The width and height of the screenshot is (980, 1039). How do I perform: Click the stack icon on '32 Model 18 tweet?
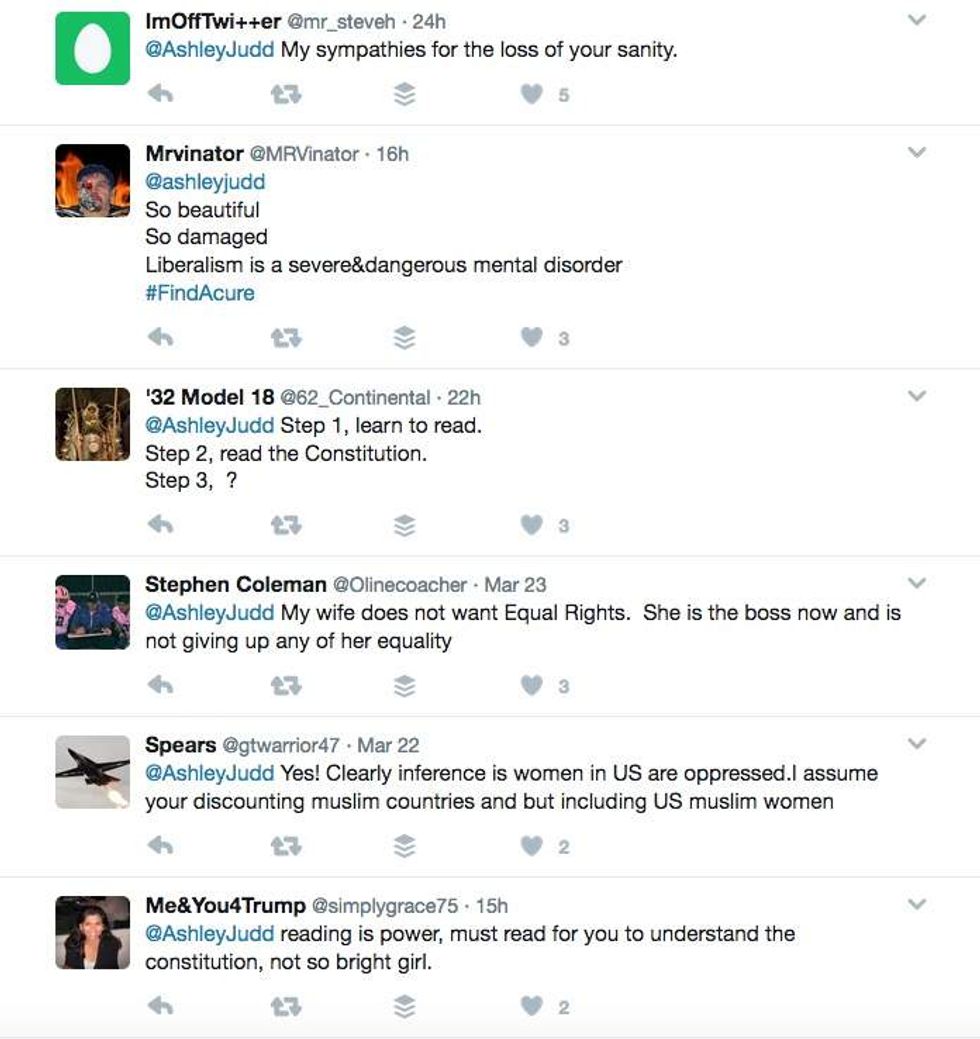point(404,525)
